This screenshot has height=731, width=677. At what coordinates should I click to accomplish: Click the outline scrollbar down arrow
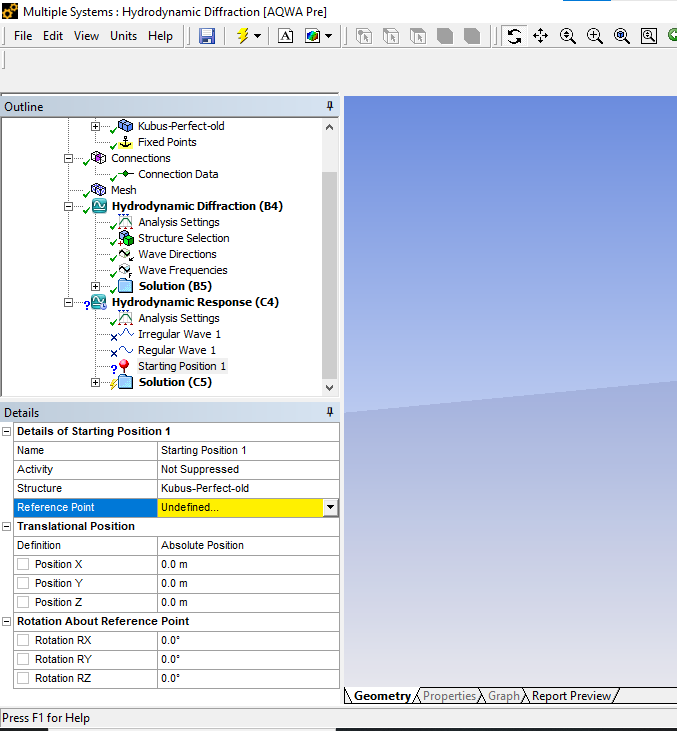click(x=329, y=387)
